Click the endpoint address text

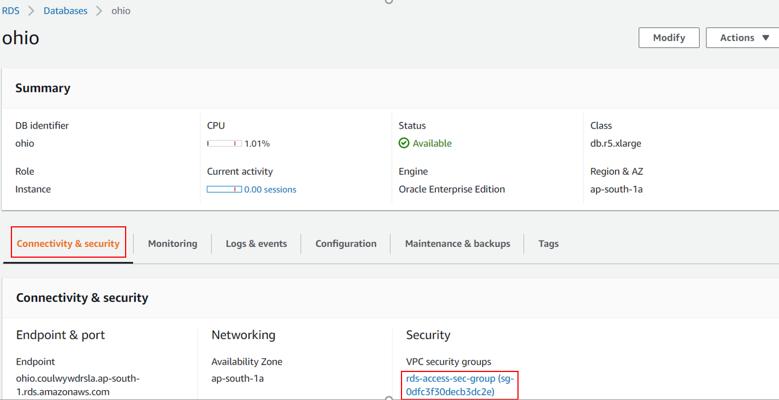click(78, 385)
